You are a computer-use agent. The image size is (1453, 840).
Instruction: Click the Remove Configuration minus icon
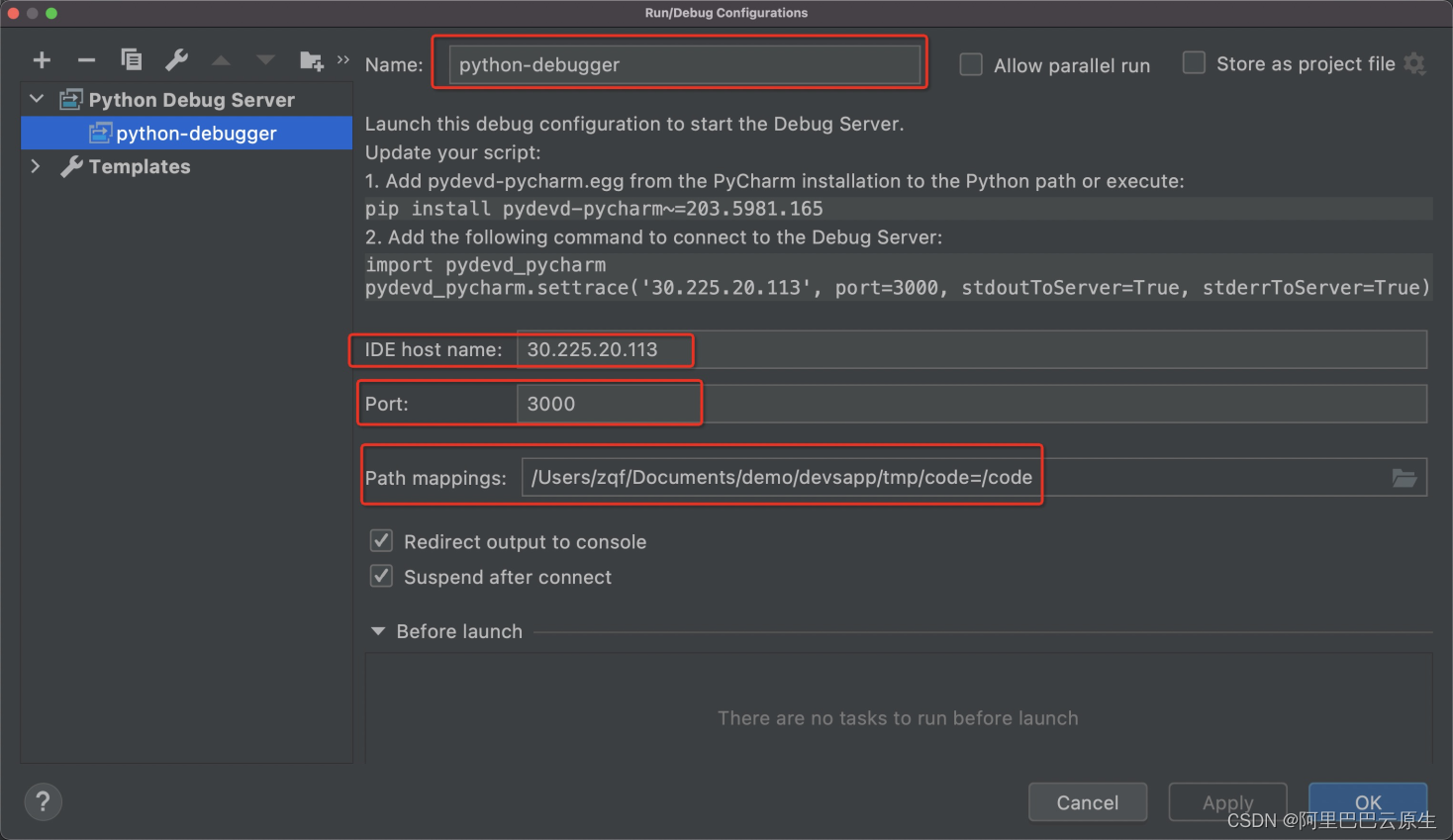tap(86, 60)
